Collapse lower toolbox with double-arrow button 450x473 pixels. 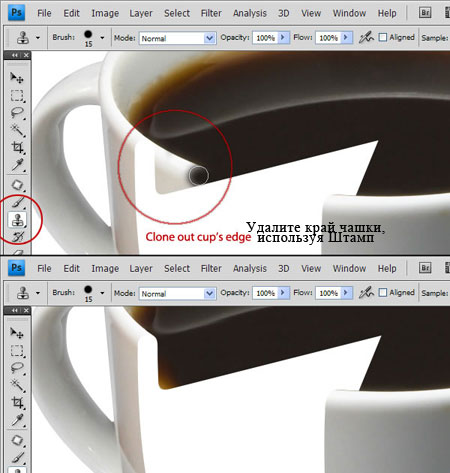pyautogui.click(x=15, y=310)
